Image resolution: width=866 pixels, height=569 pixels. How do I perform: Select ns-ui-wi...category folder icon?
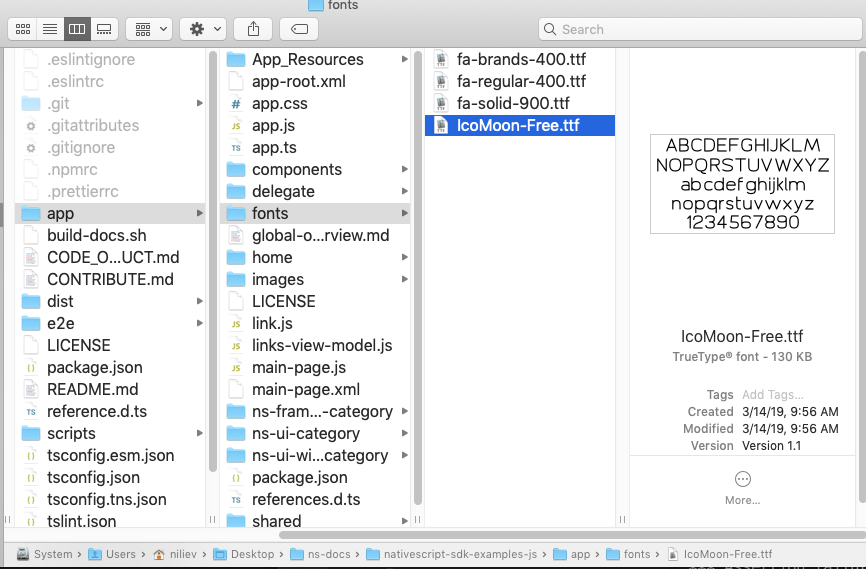[x=236, y=455]
